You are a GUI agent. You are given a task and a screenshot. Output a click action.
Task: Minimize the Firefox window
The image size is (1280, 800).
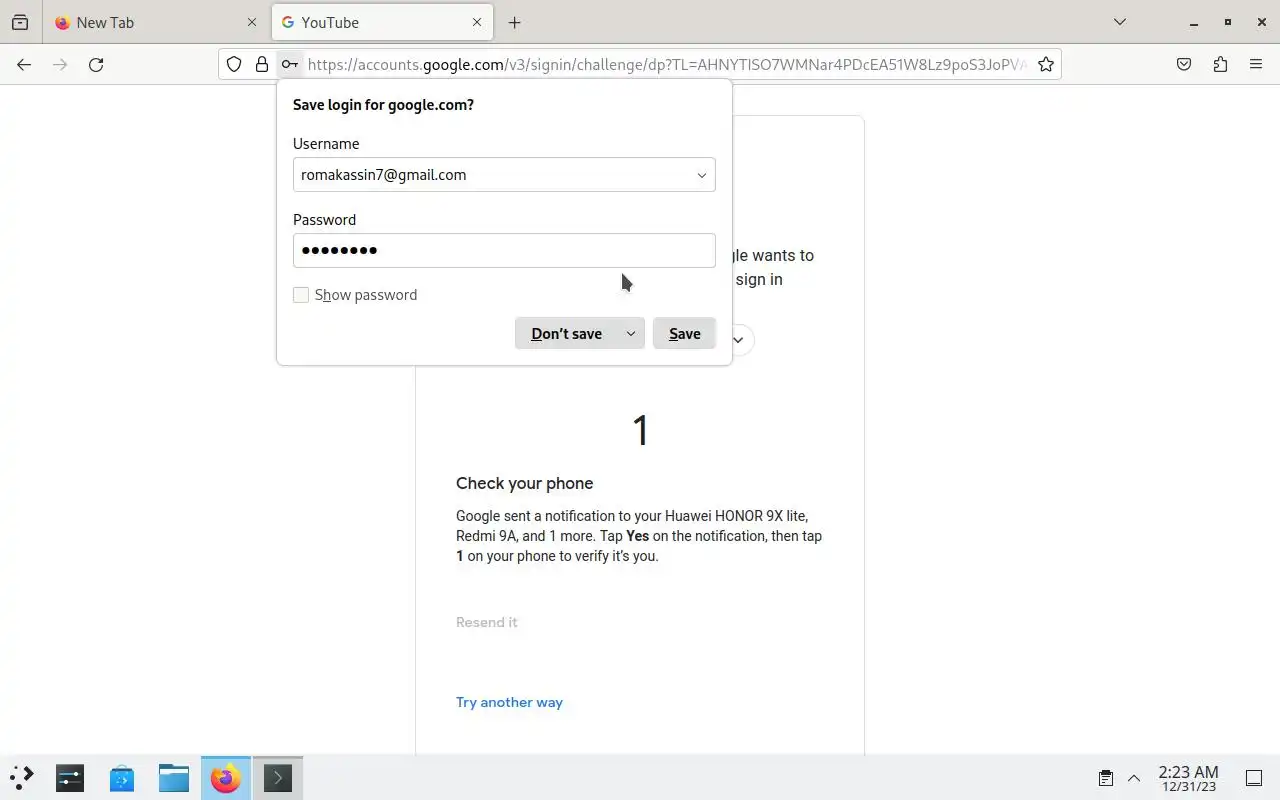[x=1193, y=22]
